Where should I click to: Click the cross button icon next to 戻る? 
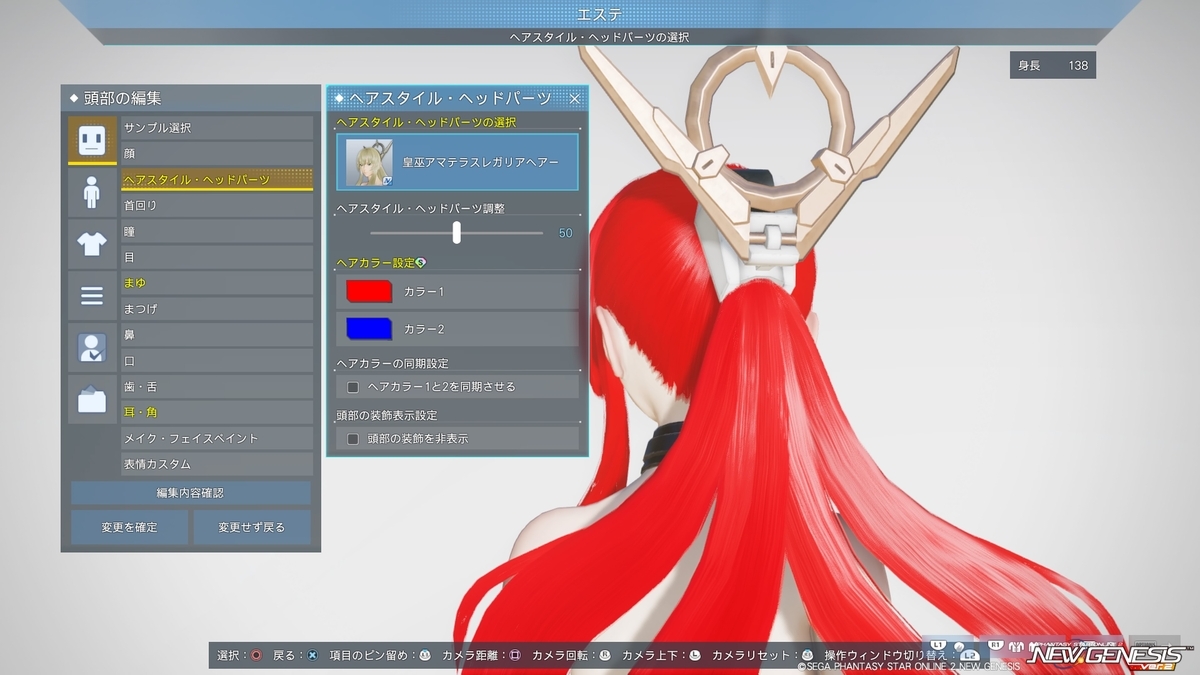[312, 655]
